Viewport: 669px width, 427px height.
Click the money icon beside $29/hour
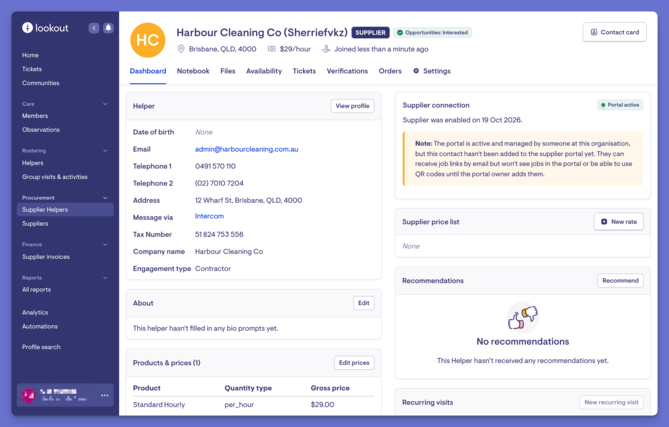[x=271, y=49]
